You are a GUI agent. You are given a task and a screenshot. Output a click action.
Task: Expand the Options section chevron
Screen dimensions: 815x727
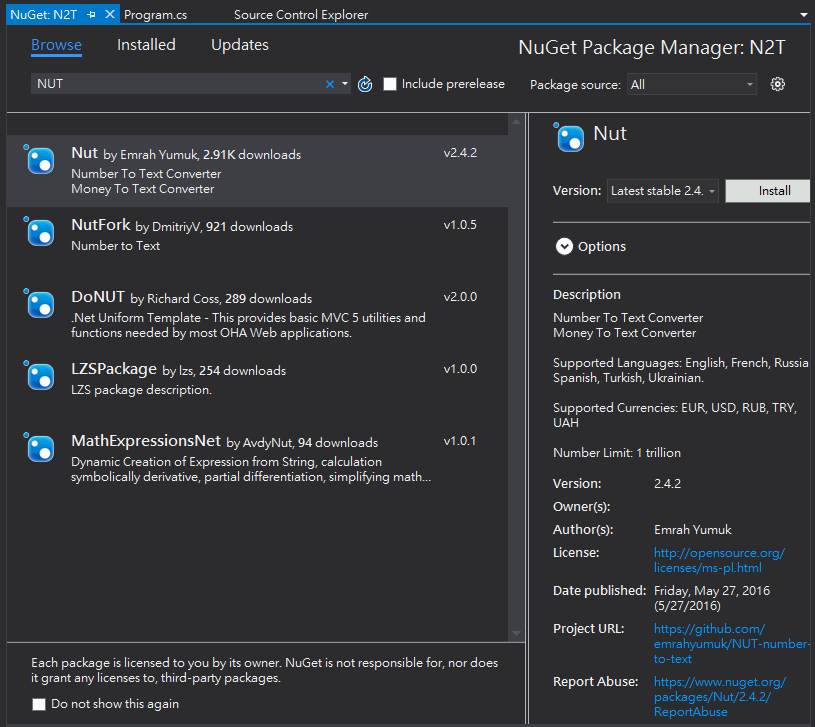[x=564, y=246]
